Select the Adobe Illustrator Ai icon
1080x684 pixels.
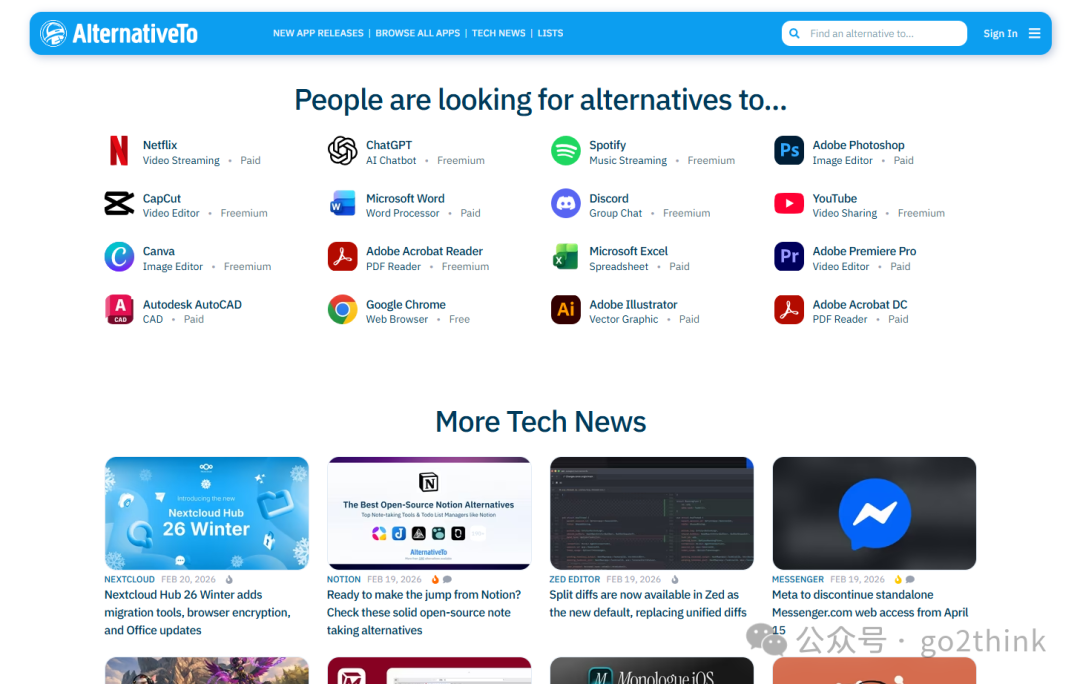coord(565,310)
